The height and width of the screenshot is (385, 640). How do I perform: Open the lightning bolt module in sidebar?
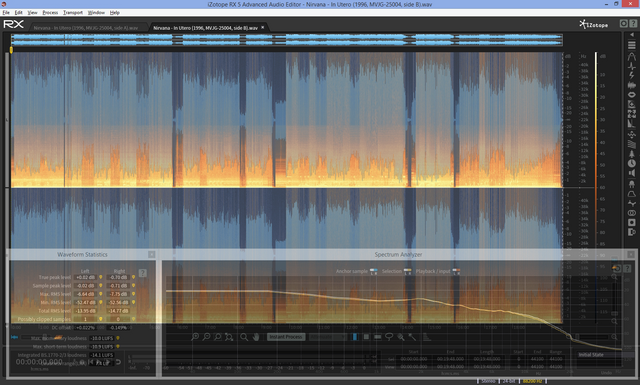tap(631, 76)
